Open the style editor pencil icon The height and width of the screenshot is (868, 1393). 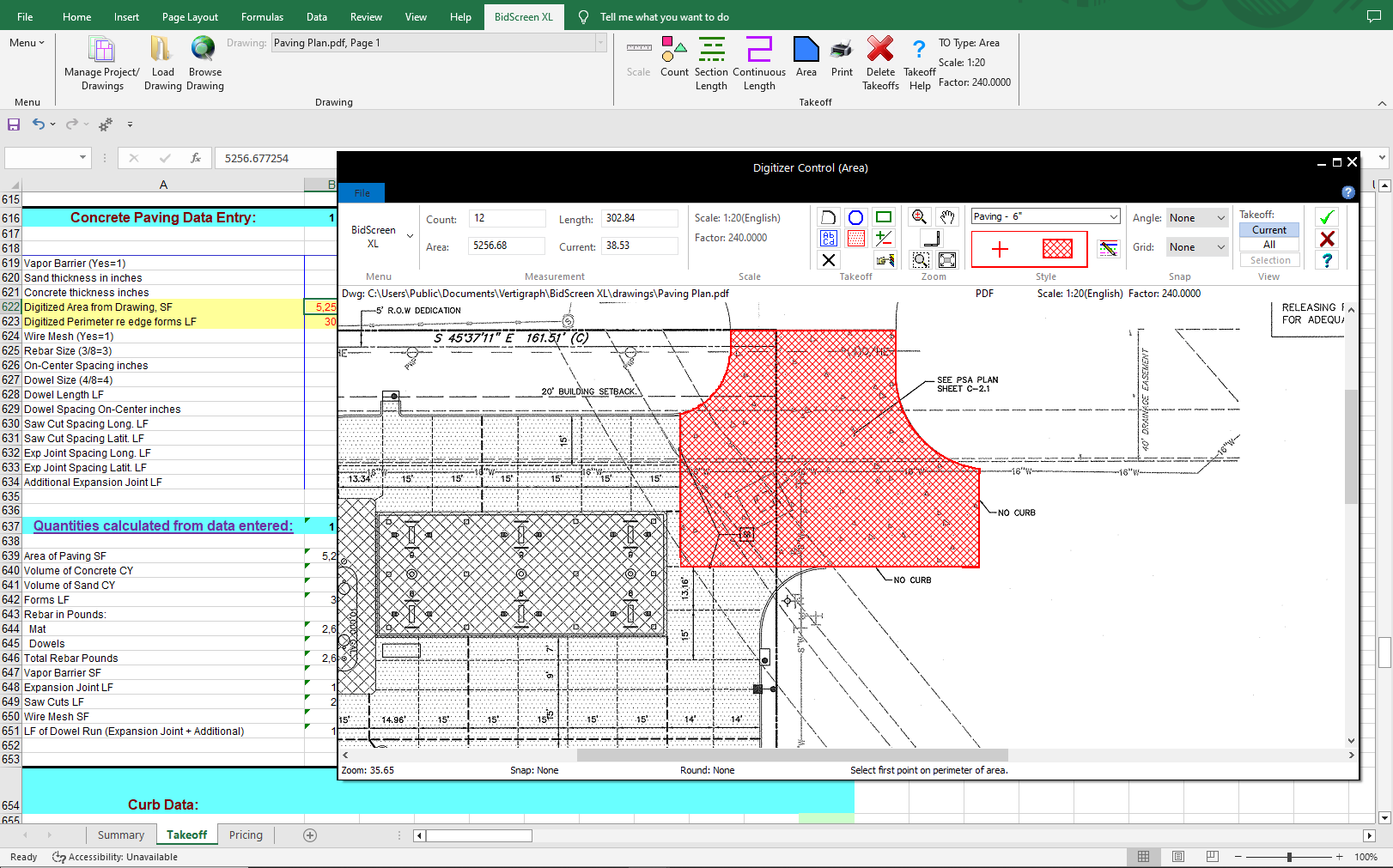[1109, 249]
